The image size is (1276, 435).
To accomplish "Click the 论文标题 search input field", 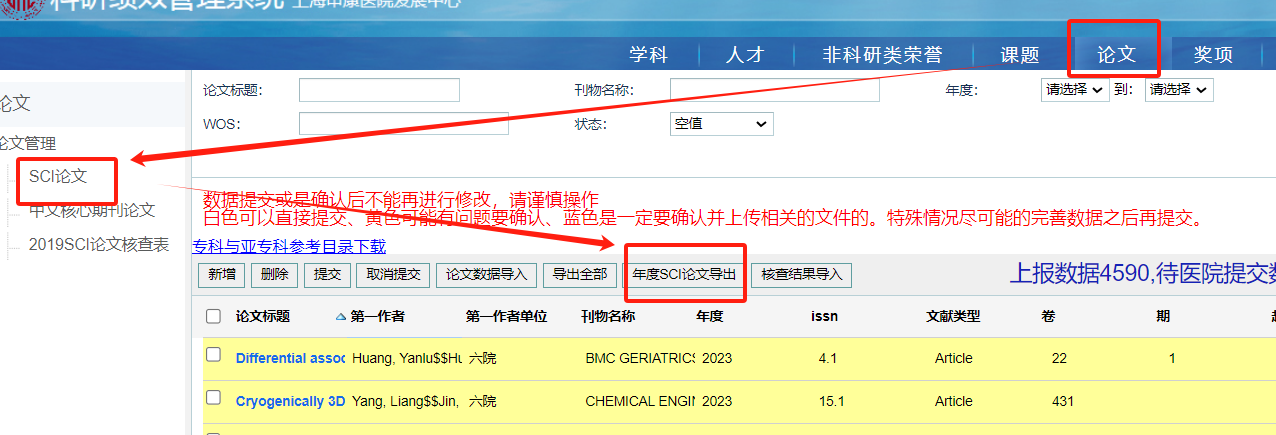I will pyautogui.click(x=379, y=90).
